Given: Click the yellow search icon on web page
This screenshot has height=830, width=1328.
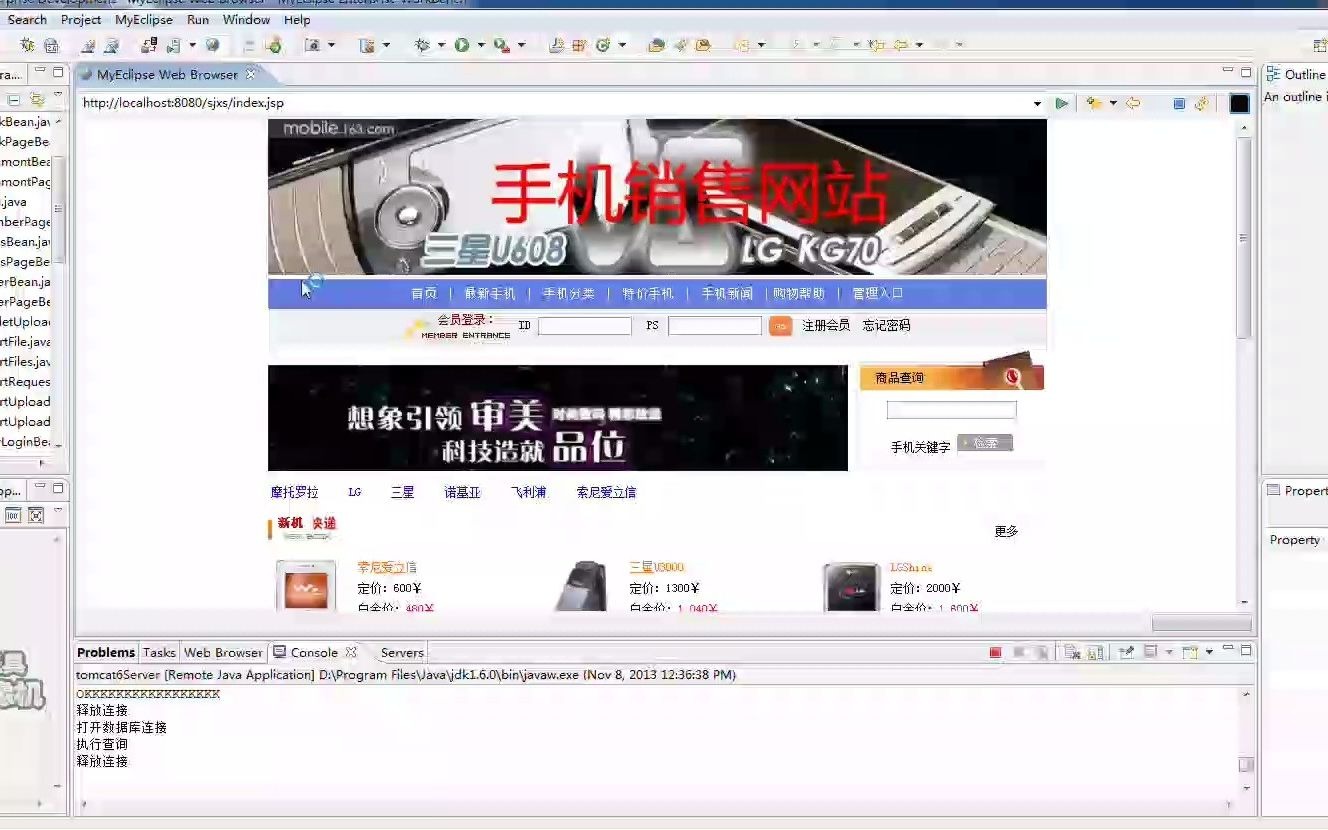Looking at the screenshot, I should (1013, 377).
